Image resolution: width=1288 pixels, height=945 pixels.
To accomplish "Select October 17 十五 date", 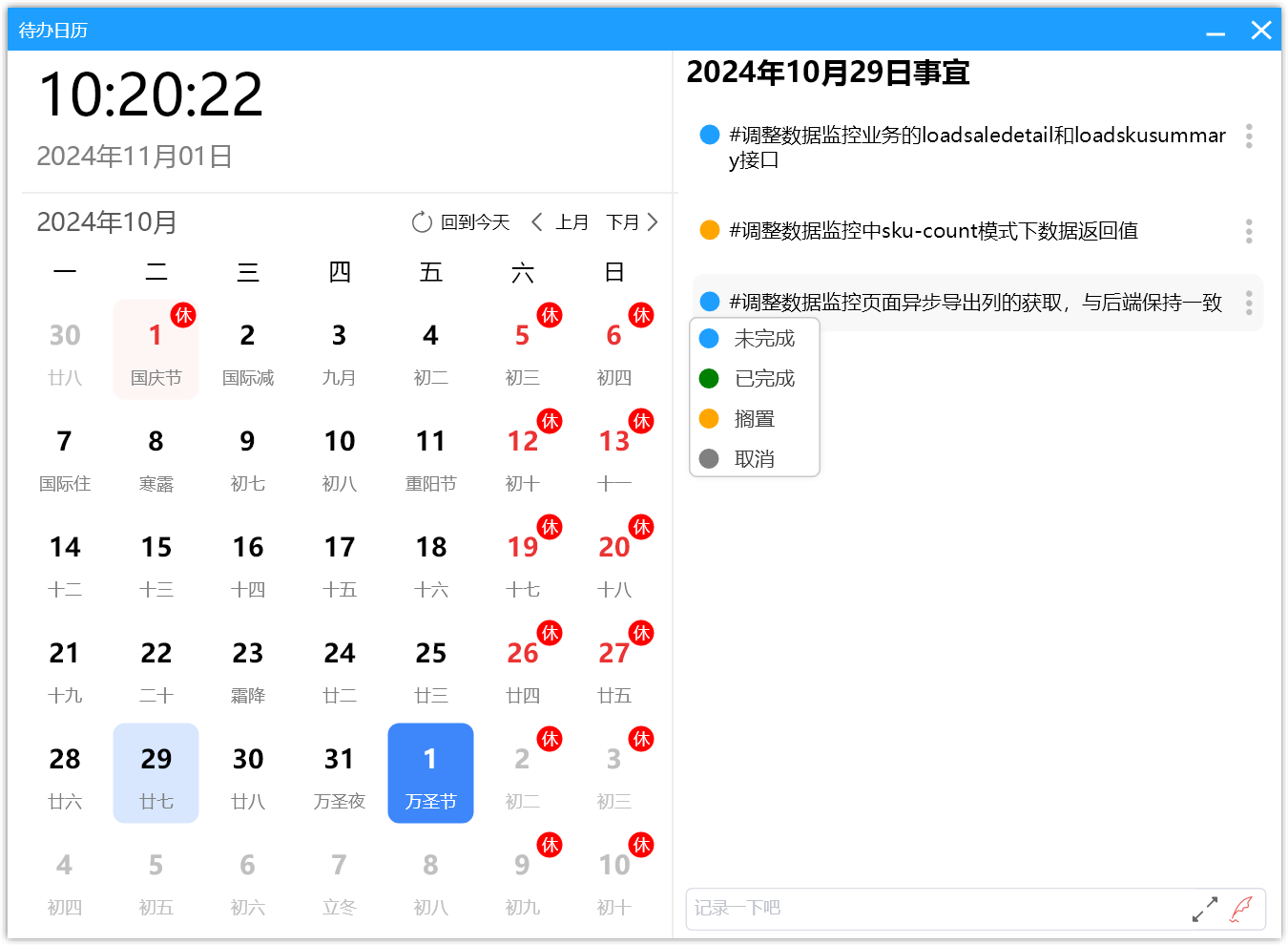I will (x=340, y=561).
